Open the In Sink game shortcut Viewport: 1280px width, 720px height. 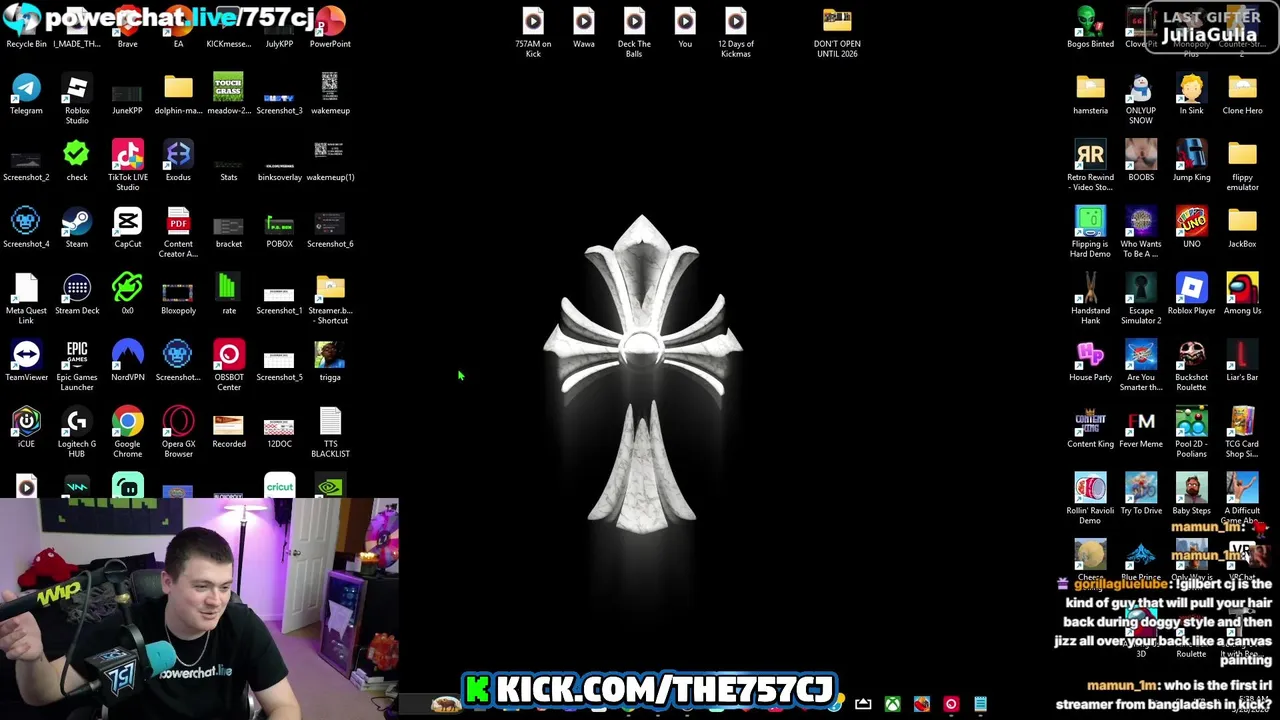tap(1191, 94)
